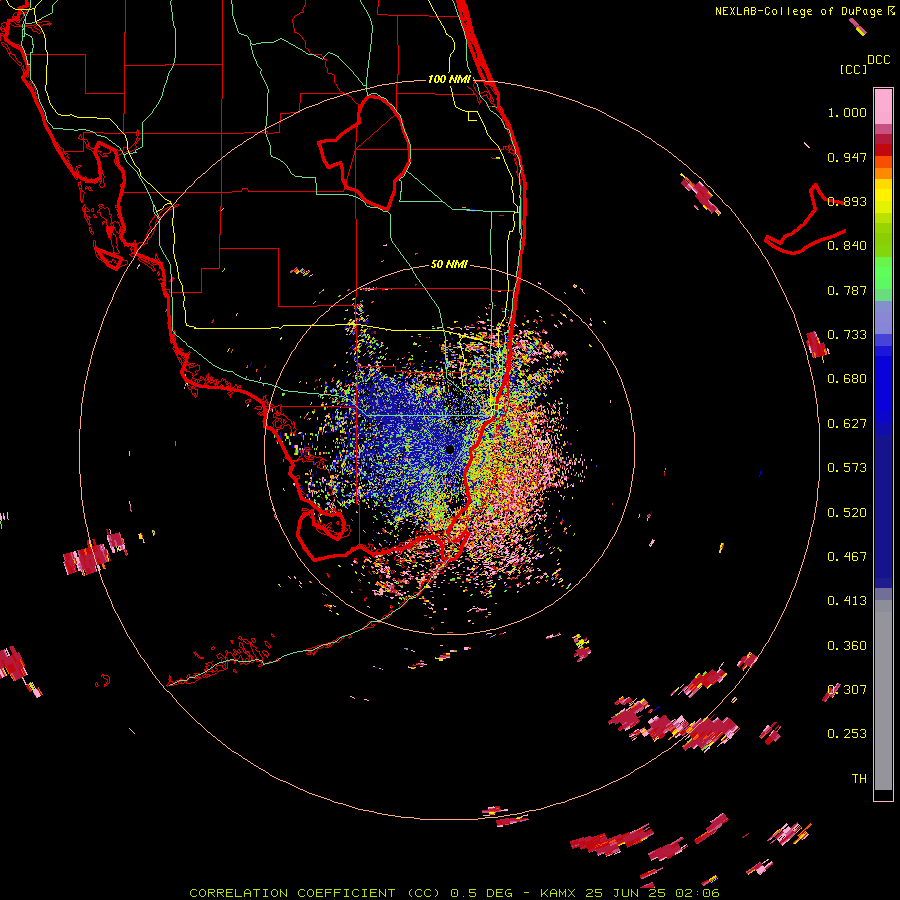Viewport: 900px width, 900px height.
Task: Click the 0.787 scale value
Action: point(847,290)
